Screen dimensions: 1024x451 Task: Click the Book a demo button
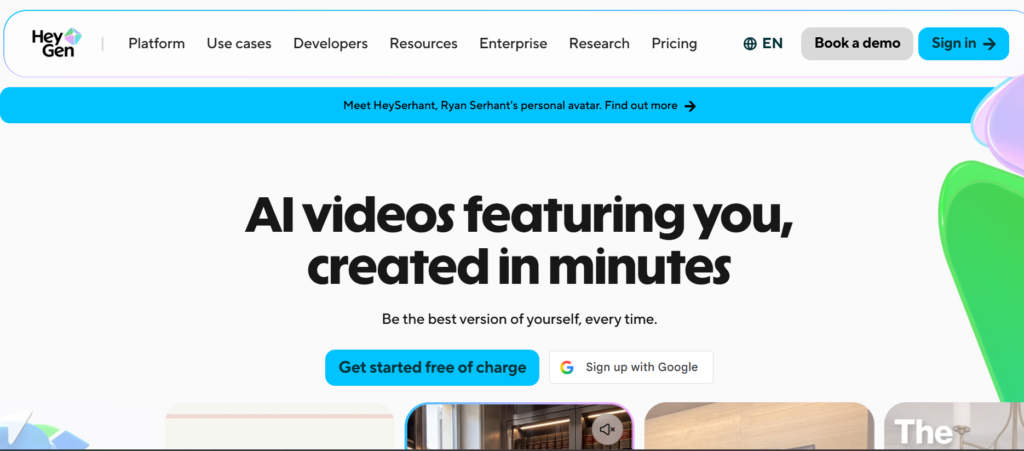pos(857,44)
